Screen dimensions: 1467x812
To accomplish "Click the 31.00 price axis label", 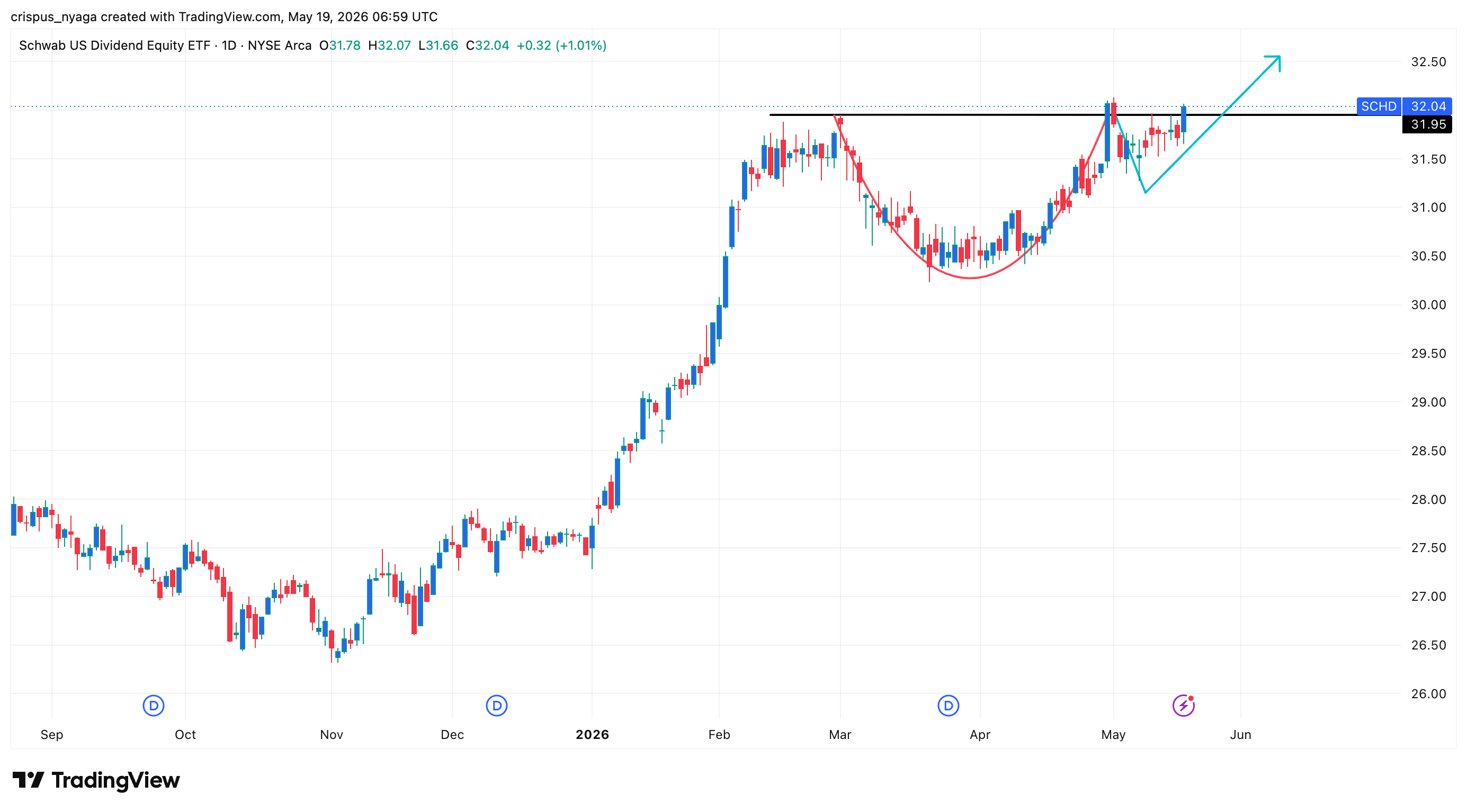I will click(x=1428, y=207).
